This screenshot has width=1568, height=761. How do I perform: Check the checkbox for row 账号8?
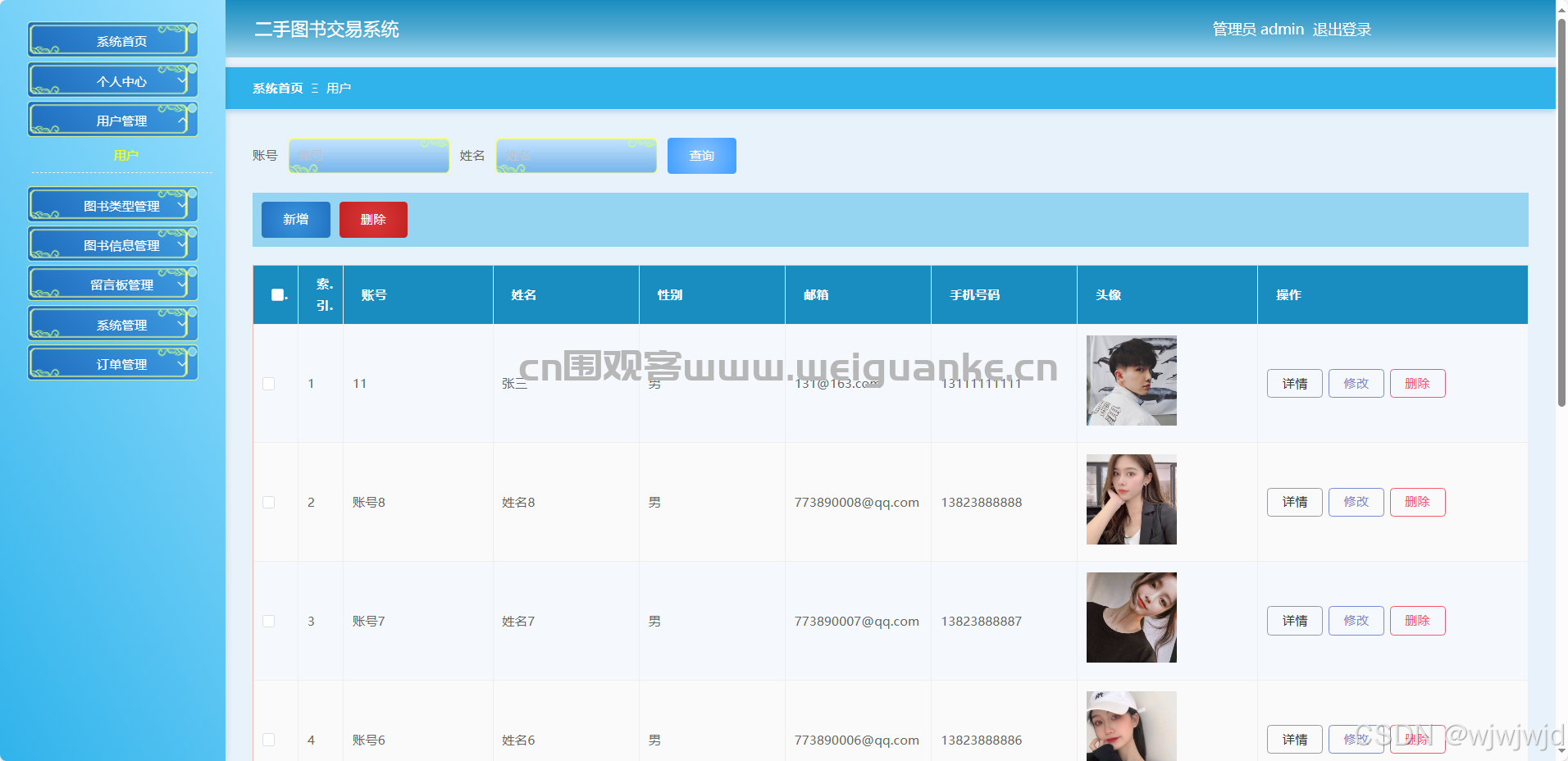[x=268, y=503]
